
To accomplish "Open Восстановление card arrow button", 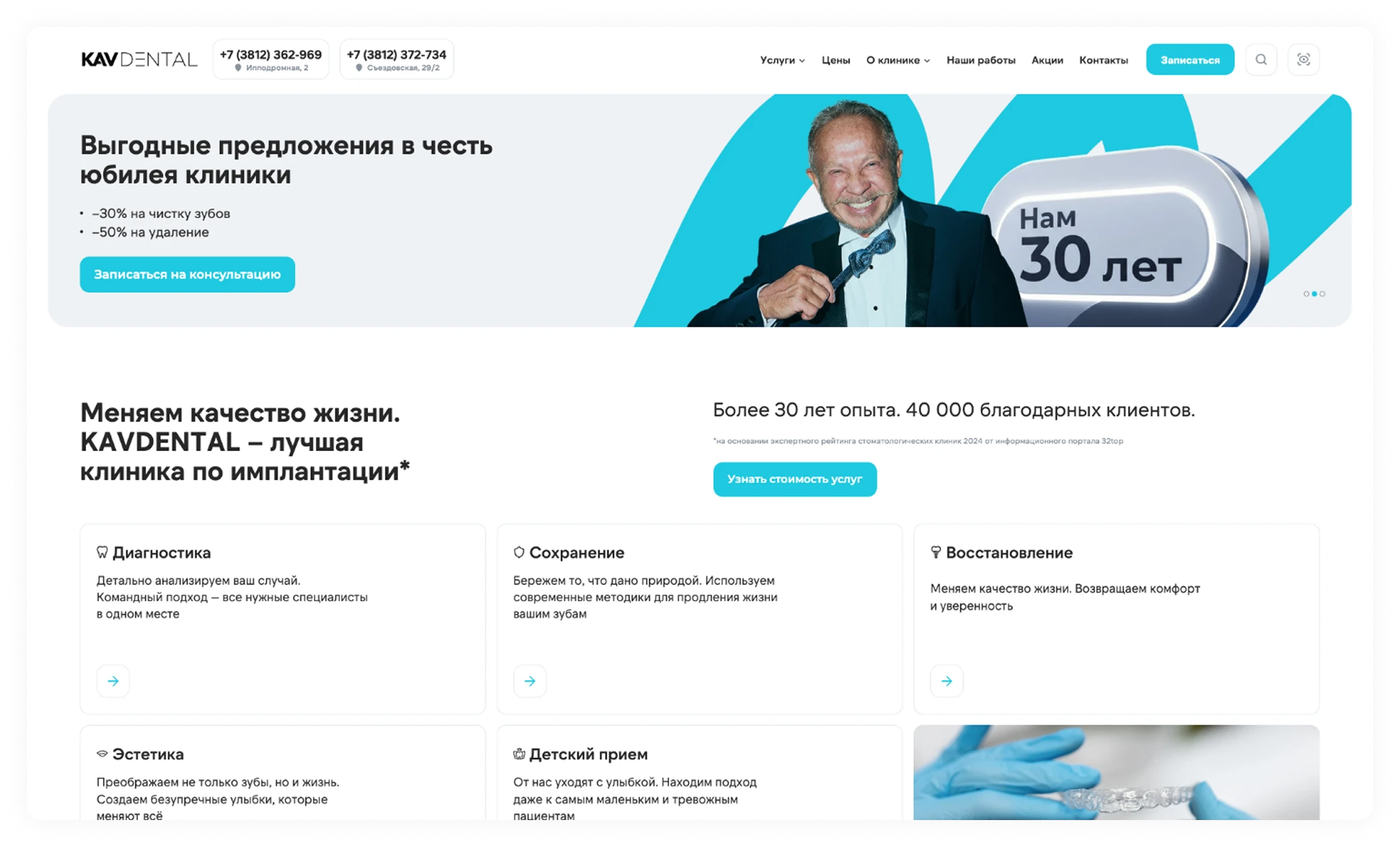I will (946, 681).
